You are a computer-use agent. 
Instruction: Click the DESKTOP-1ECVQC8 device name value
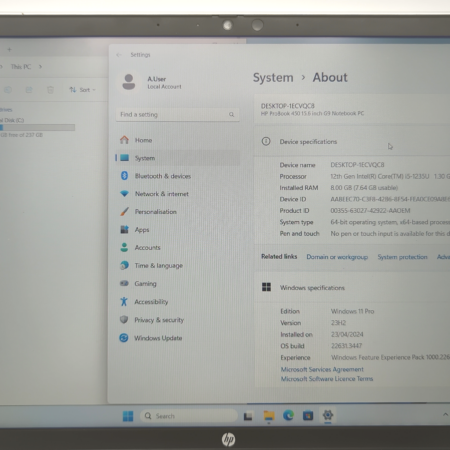point(357,165)
